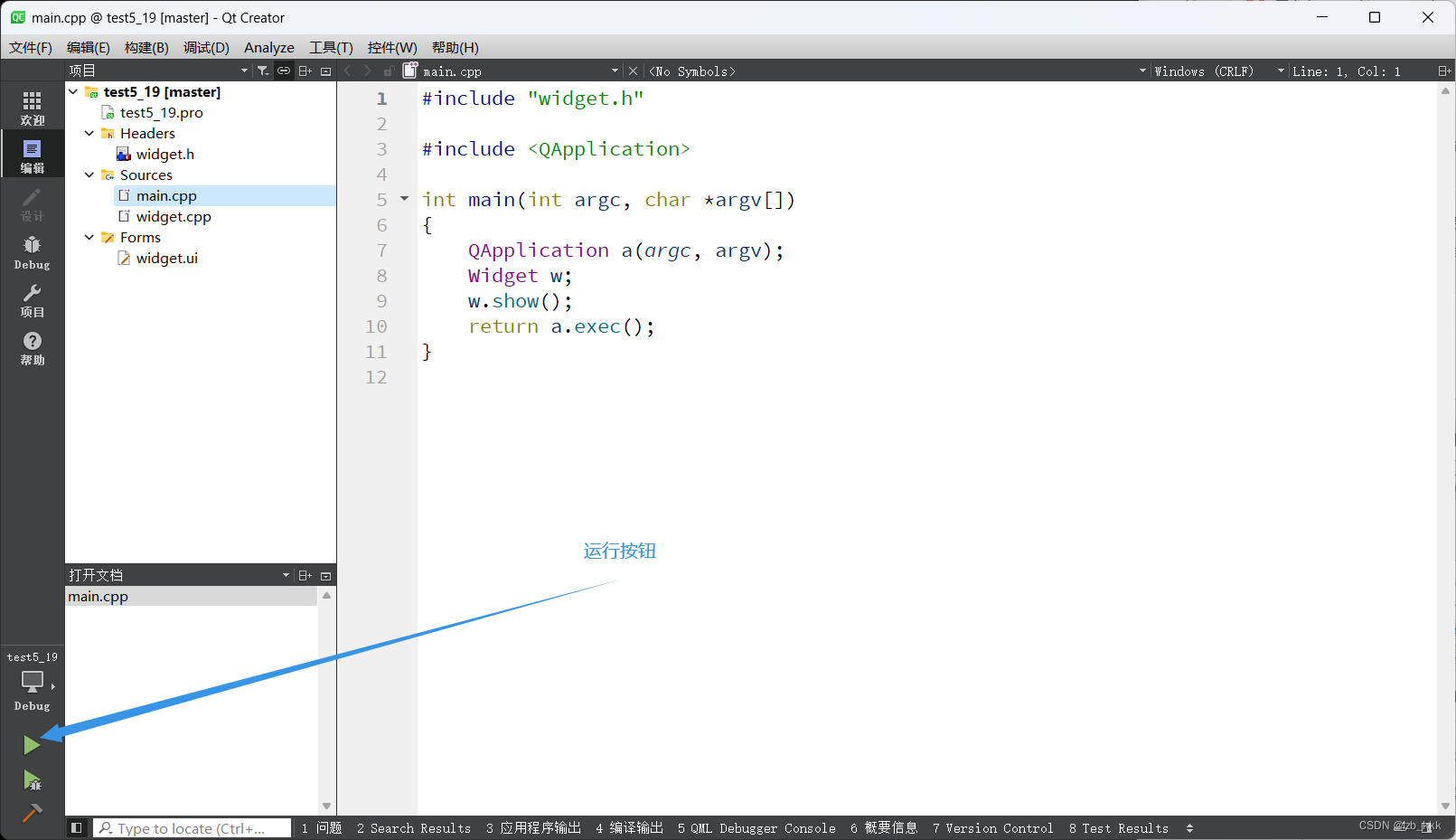Select test5_19.pro in the project tree
The width and height of the screenshot is (1456, 840).
coord(162,112)
